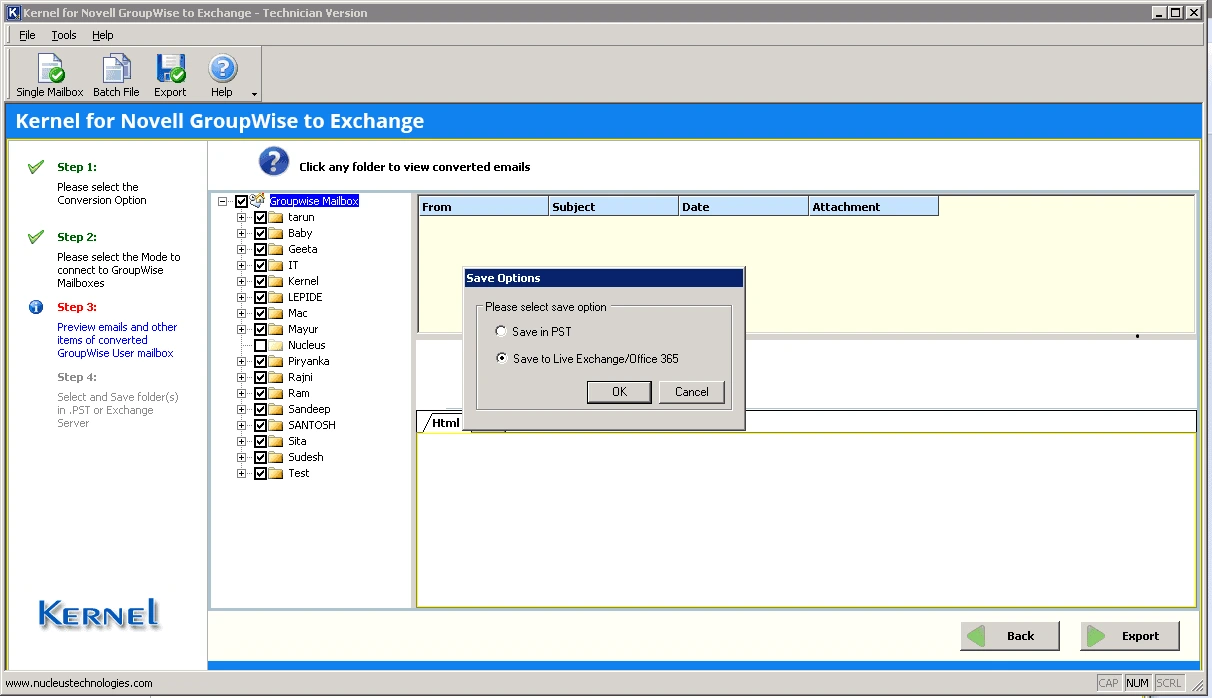Click the SANTOSH folder name
Image resolution: width=1212 pixels, height=698 pixels.
coord(312,425)
